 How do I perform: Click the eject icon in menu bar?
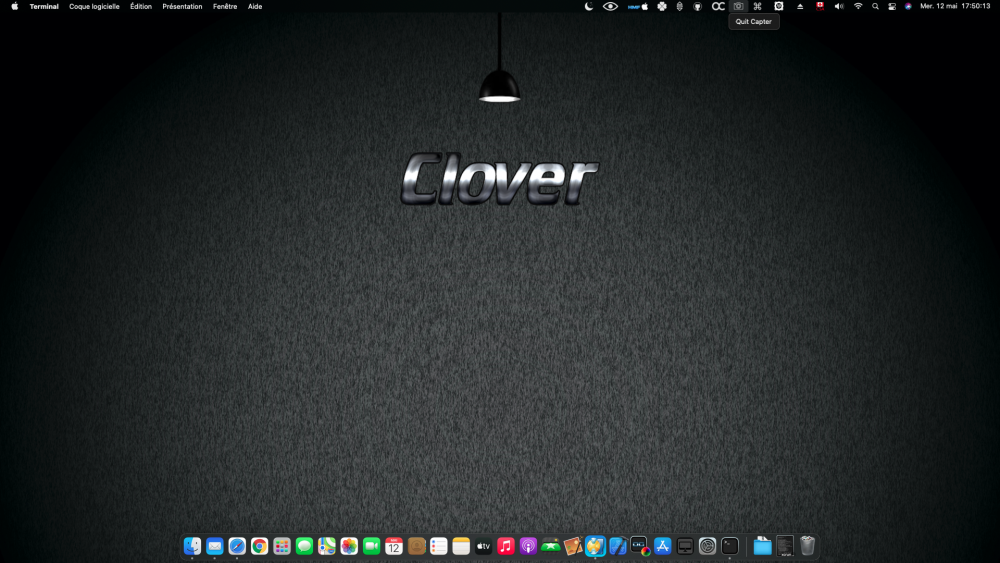800,6
